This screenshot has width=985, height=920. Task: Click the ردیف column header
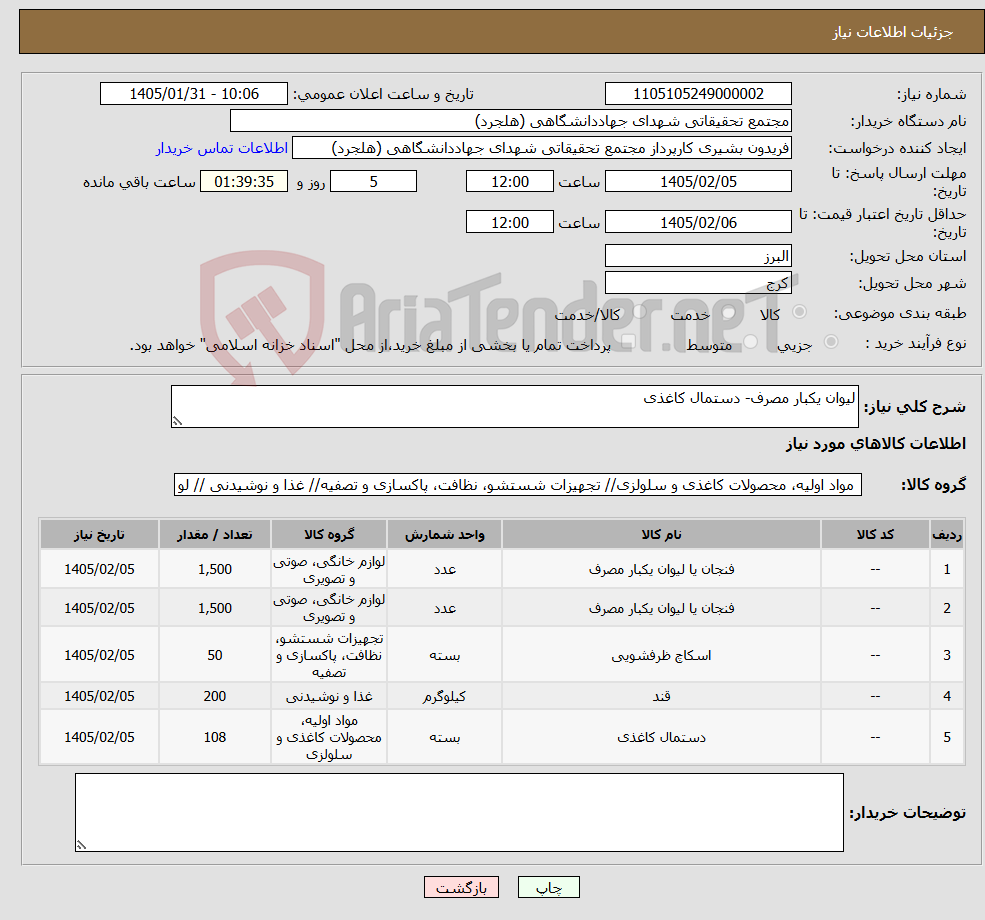coord(947,534)
